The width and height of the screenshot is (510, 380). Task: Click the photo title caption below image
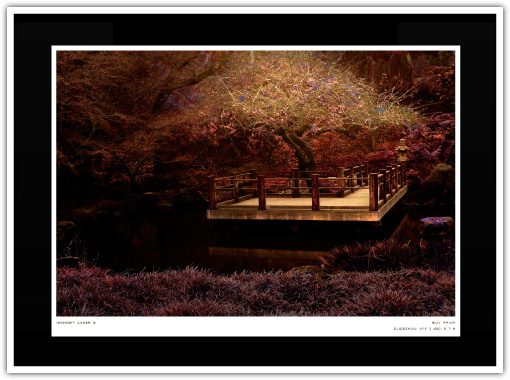tap(76, 323)
